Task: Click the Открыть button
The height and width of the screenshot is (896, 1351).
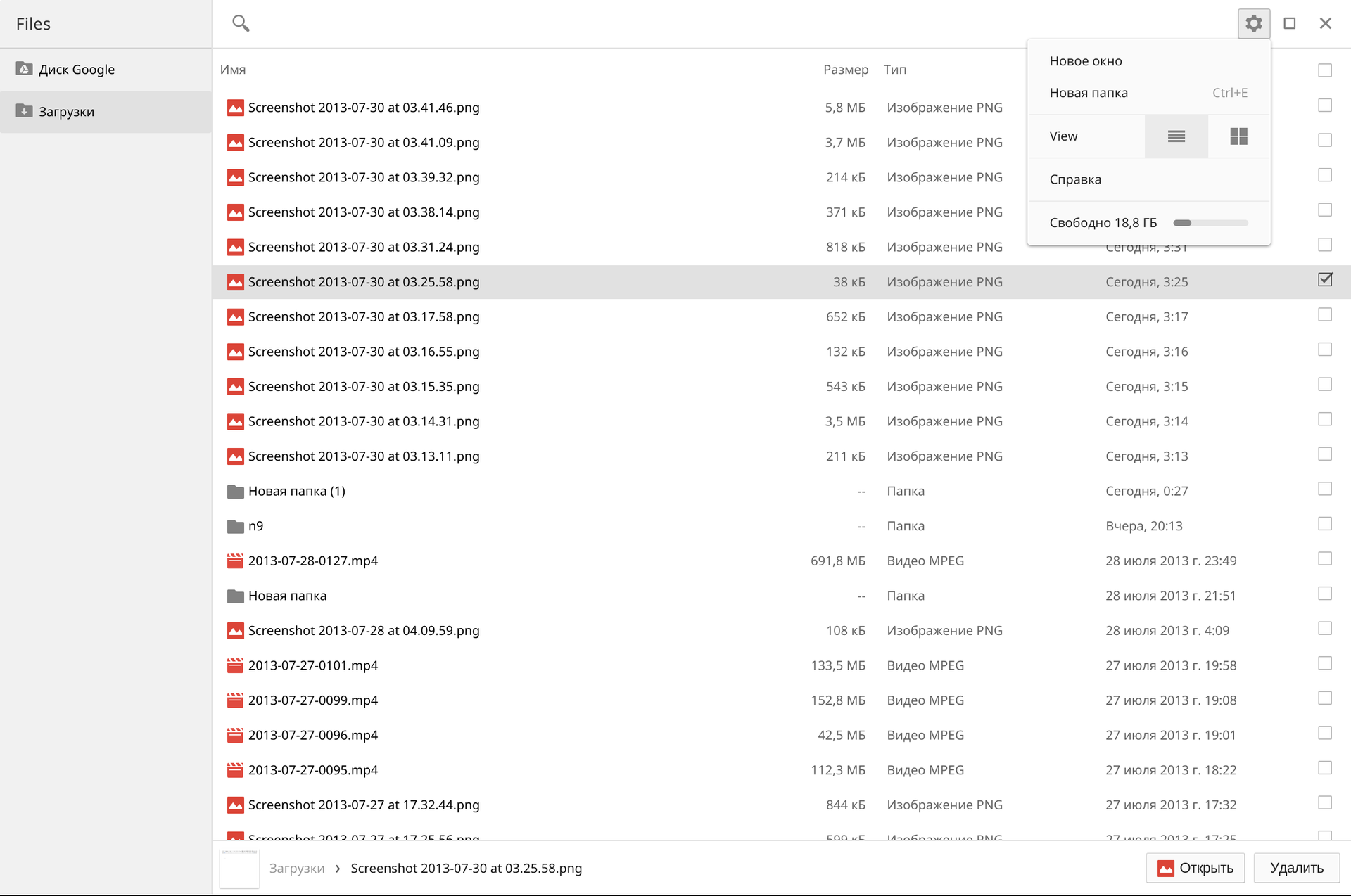Action: click(x=1195, y=868)
